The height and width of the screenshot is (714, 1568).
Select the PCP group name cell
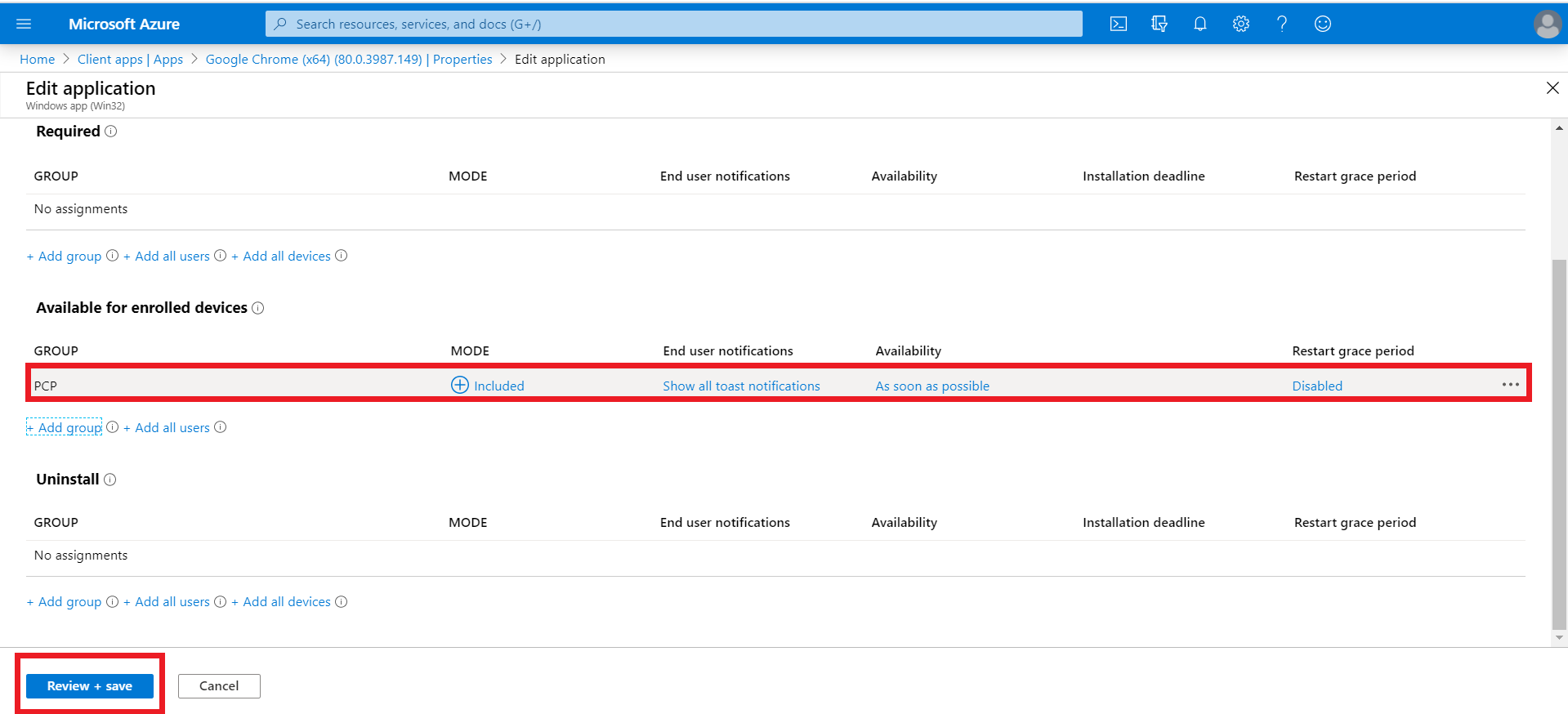click(46, 386)
